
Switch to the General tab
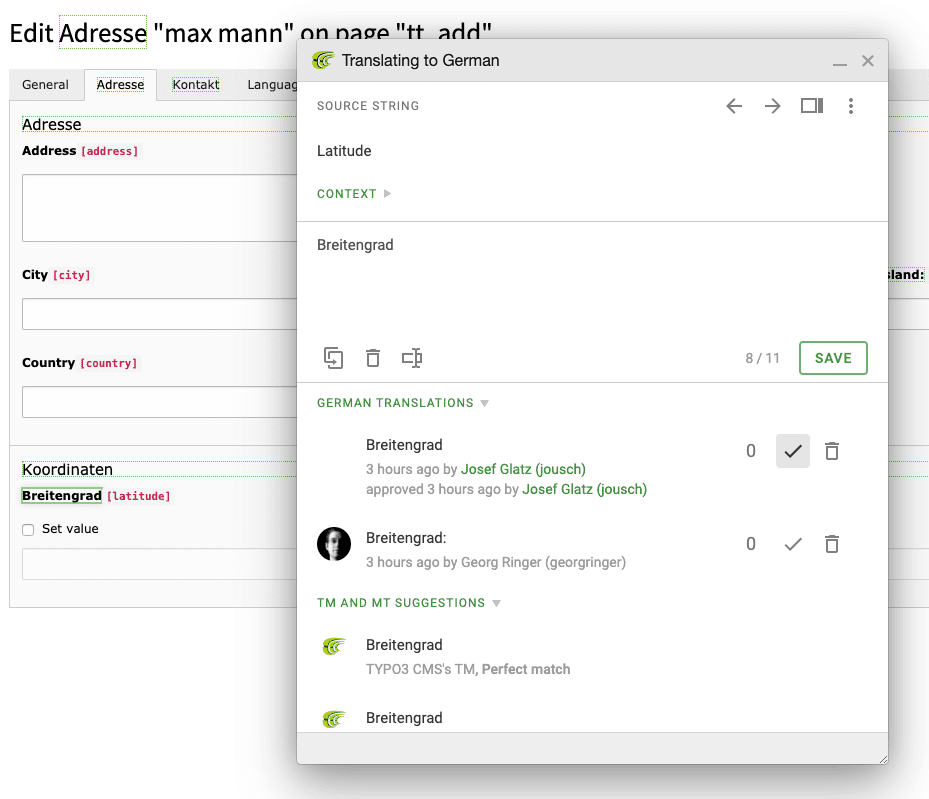click(46, 85)
